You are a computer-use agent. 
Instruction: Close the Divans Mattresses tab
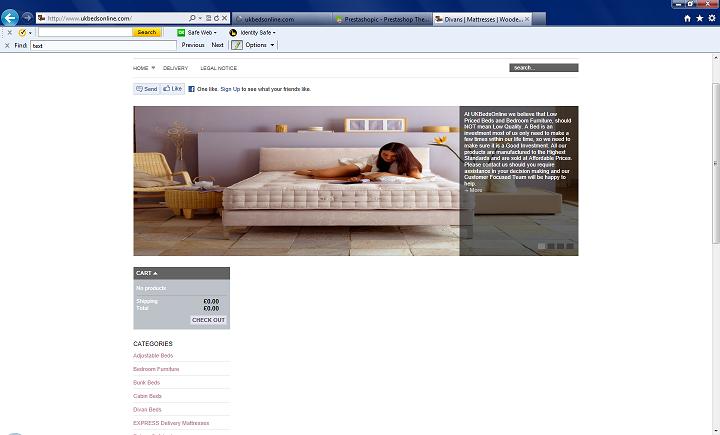[x=527, y=19]
